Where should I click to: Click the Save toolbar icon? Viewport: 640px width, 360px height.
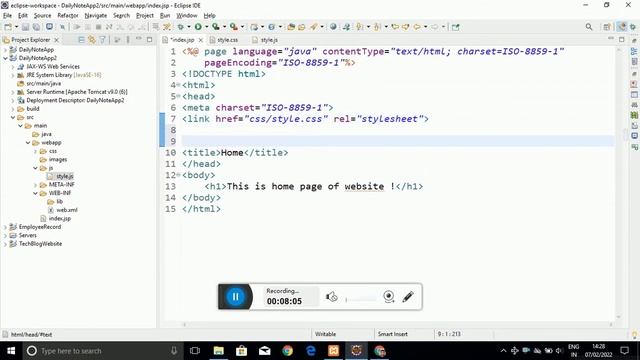coord(25,27)
